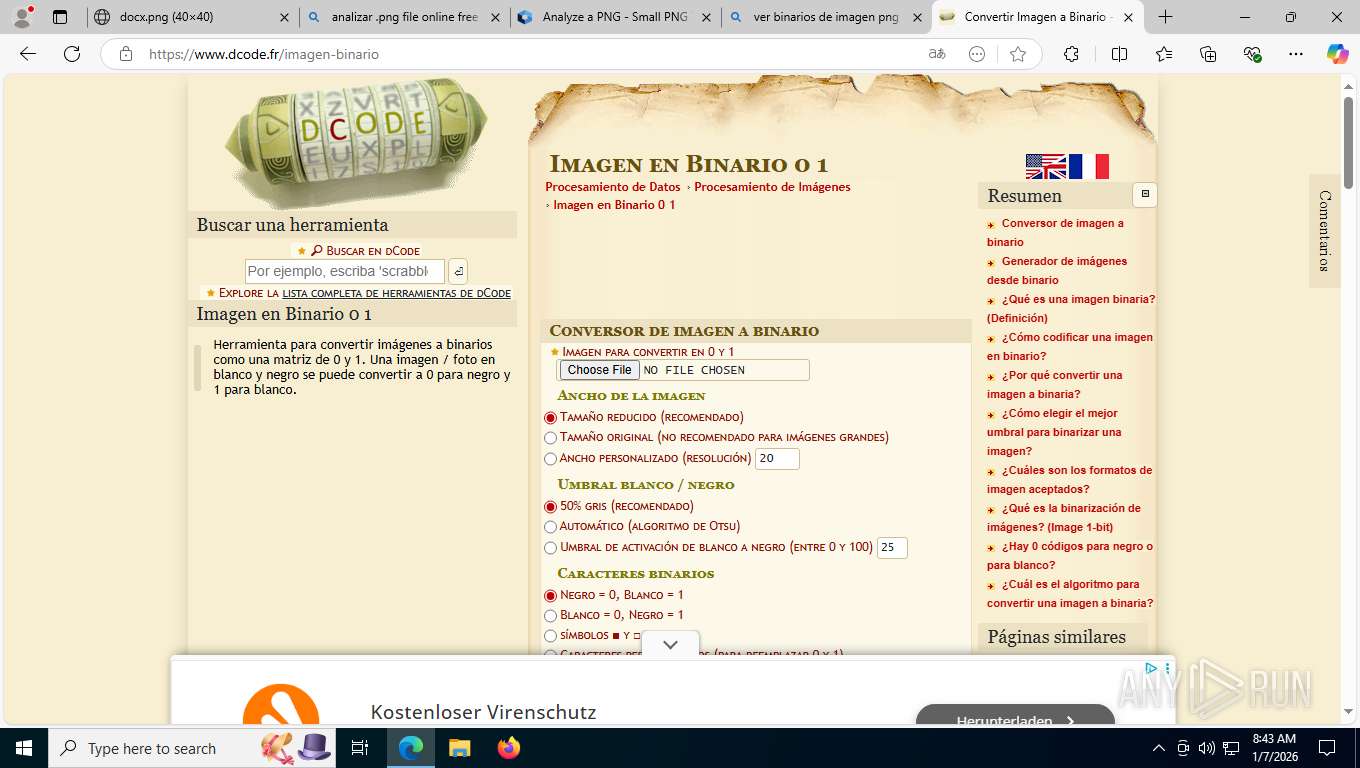Open File Explorer from the taskbar
Image resolution: width=1360 pixels, height=768 pixels.
click(459, 748)
